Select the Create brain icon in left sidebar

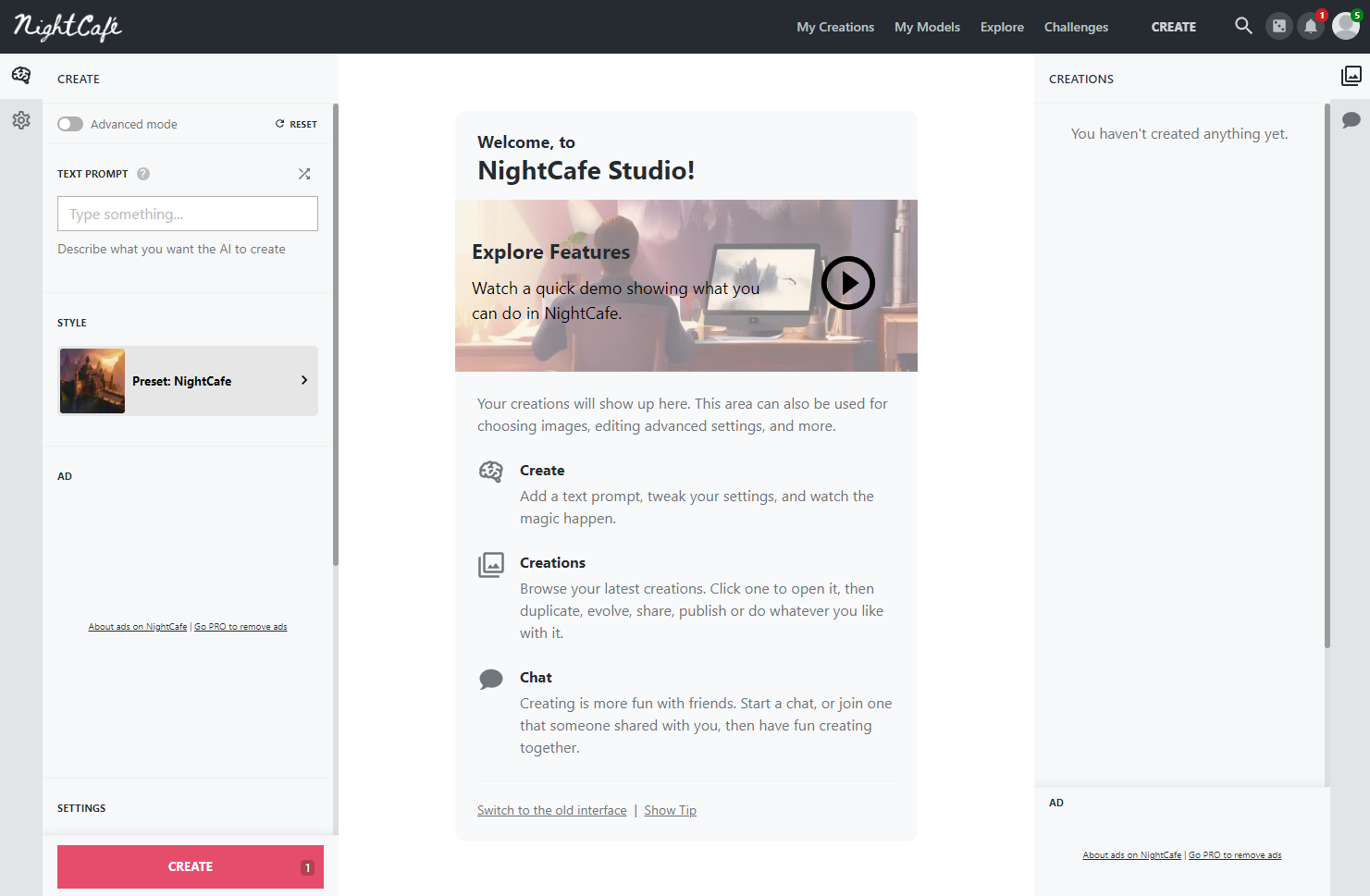(x=21, y=75)
